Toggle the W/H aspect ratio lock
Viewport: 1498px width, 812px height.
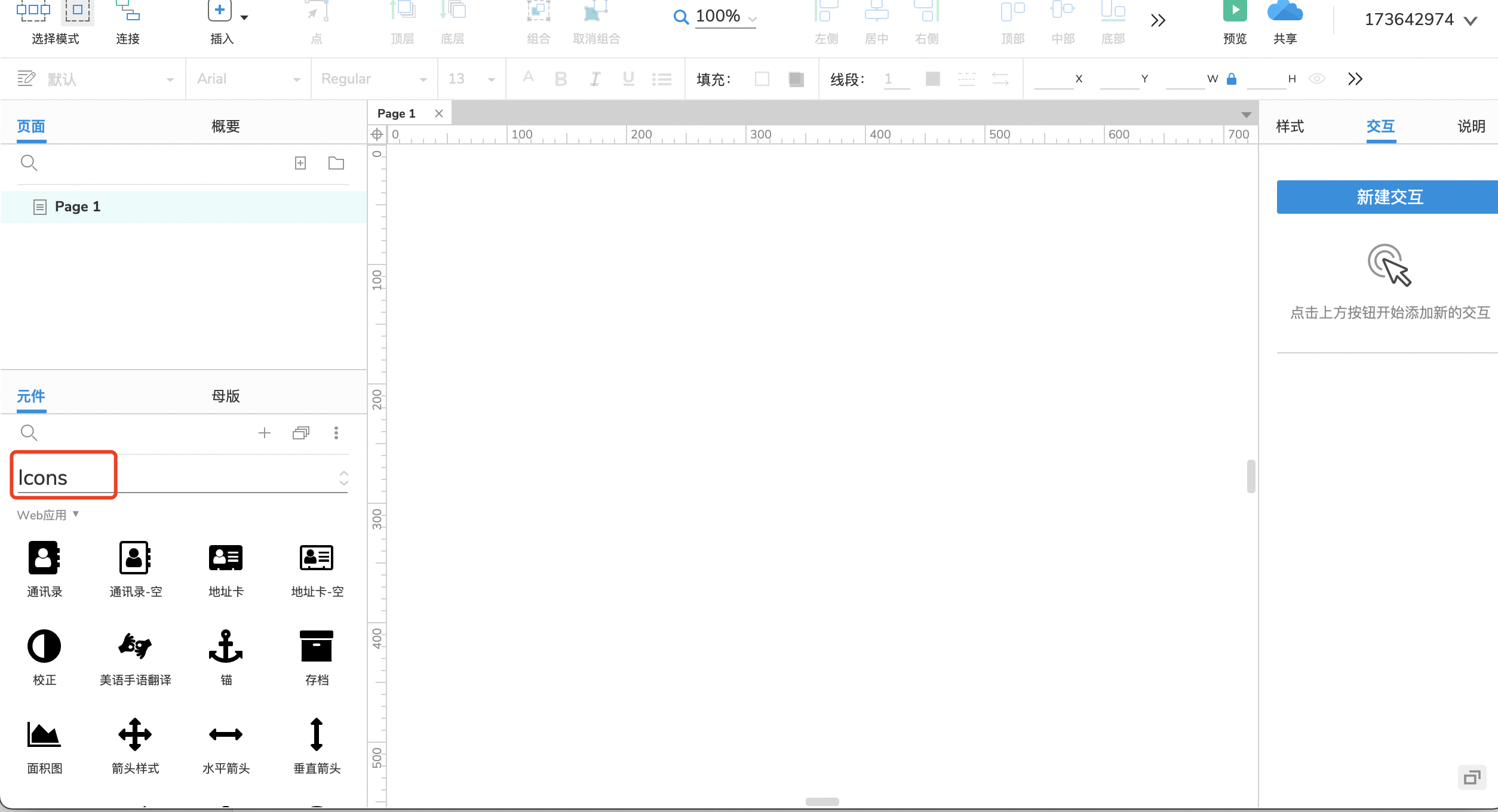click(1232, 78)
